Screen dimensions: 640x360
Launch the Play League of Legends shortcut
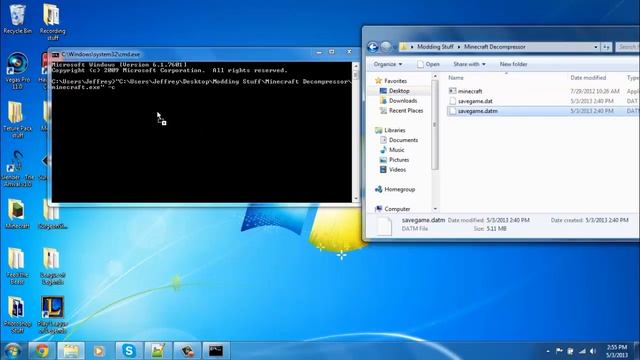pyautogui.click(x=52, y=315)
